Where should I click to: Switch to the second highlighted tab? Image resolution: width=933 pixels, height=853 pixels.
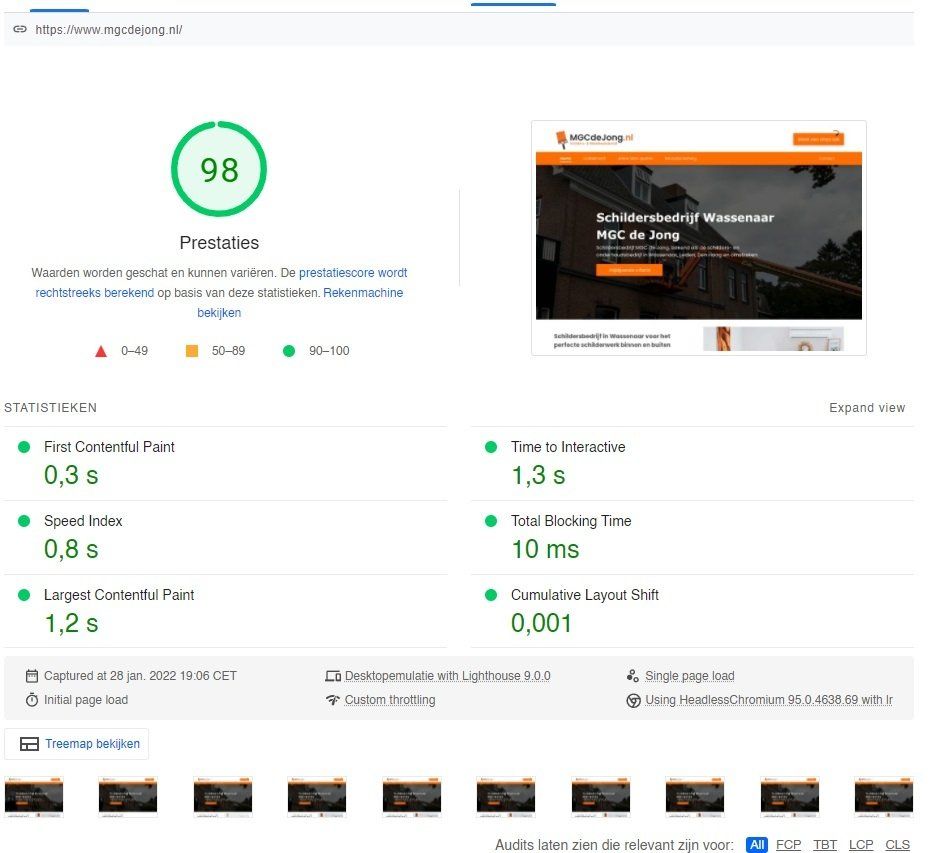pos(513,6)
